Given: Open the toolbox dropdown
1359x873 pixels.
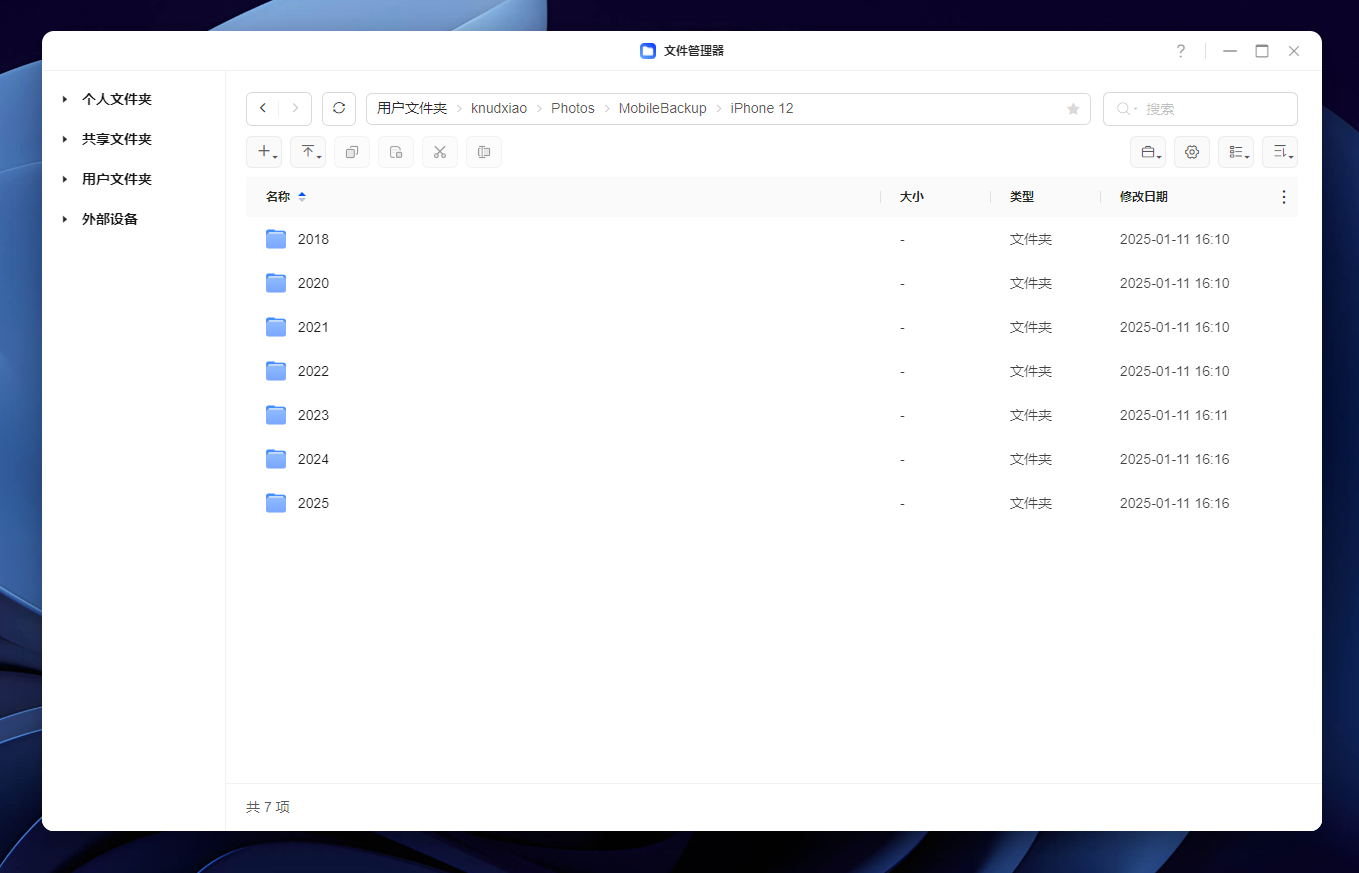Looking at the screenshot, I should 1148,152.
